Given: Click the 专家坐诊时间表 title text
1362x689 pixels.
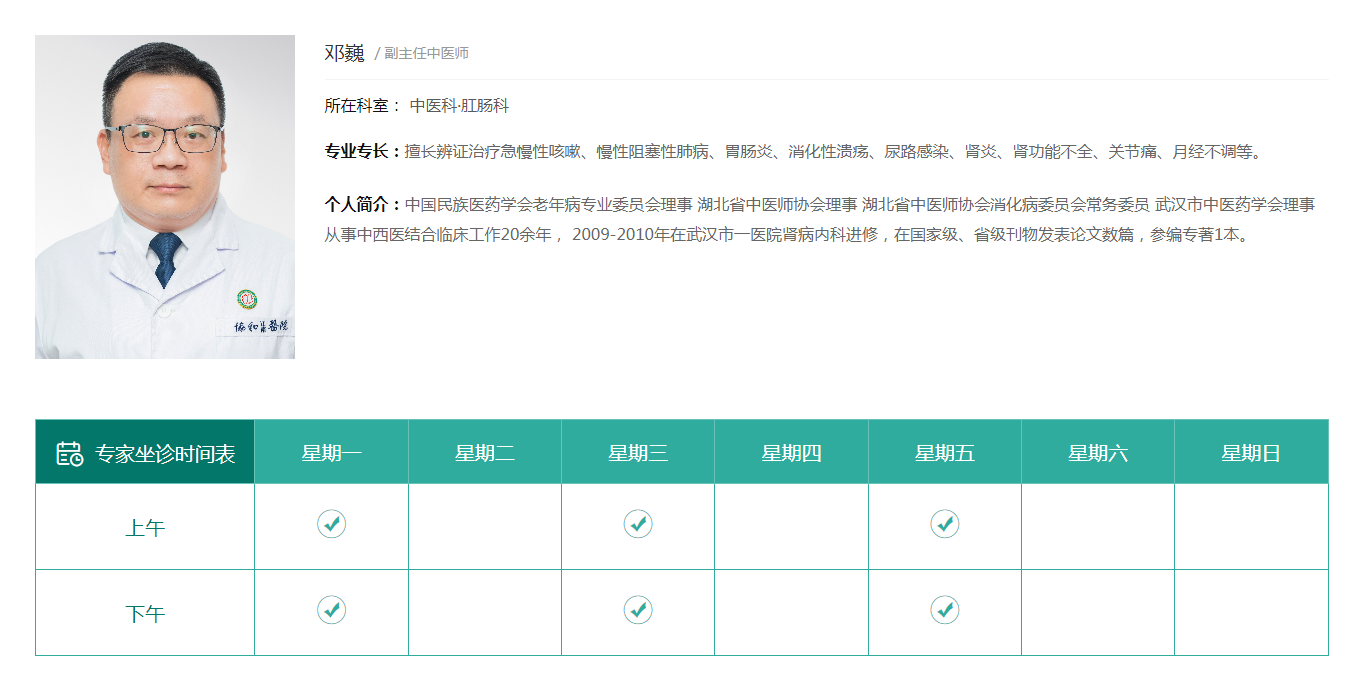Looking at the screenshot, I should point(165,454).
